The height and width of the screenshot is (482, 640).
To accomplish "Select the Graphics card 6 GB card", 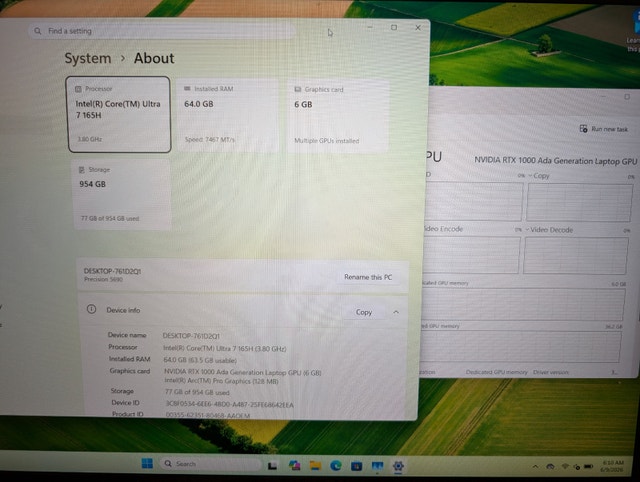I will click(337, 116).
